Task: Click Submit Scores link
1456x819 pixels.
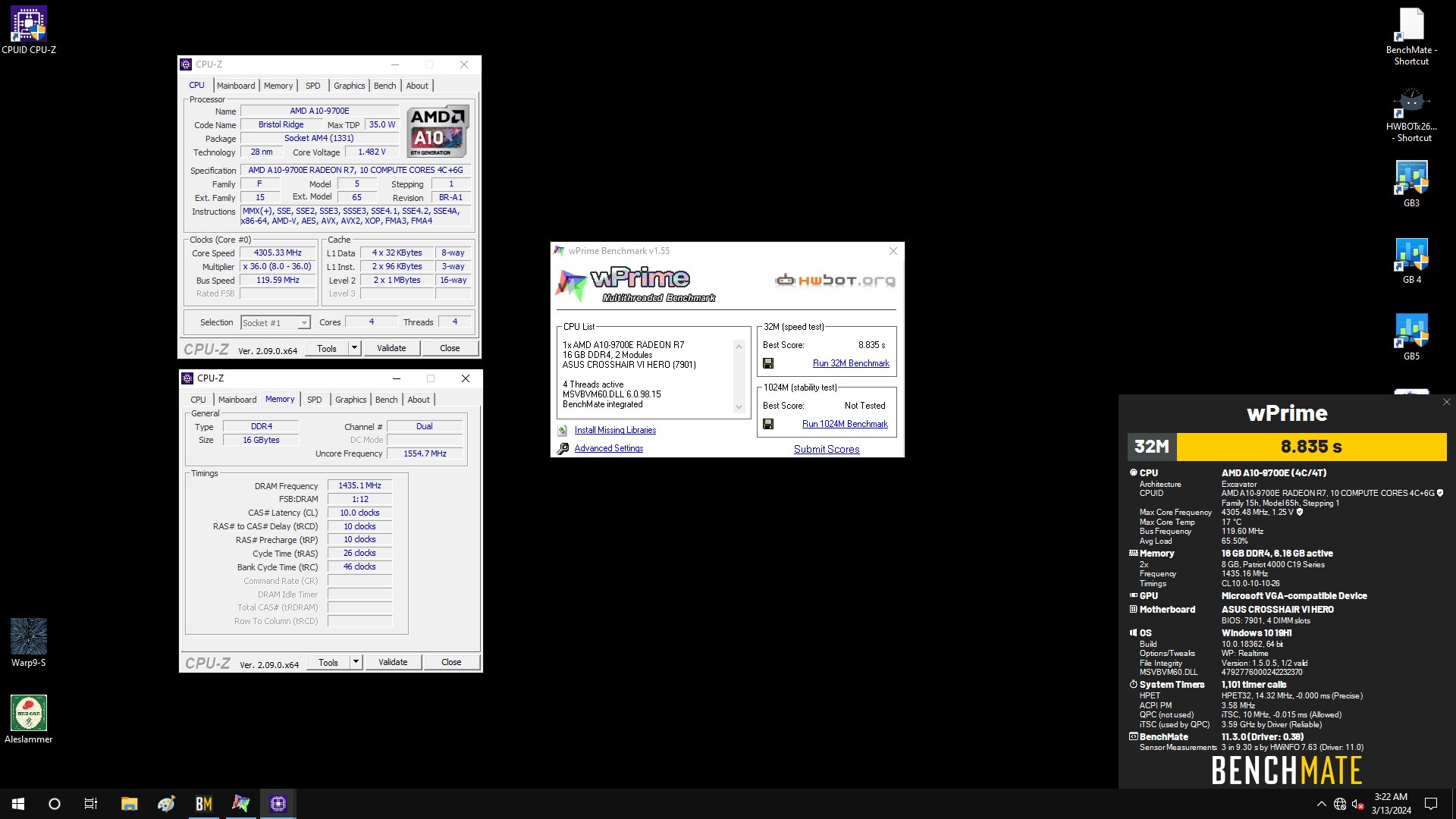Action: click(x=827, y=449)
